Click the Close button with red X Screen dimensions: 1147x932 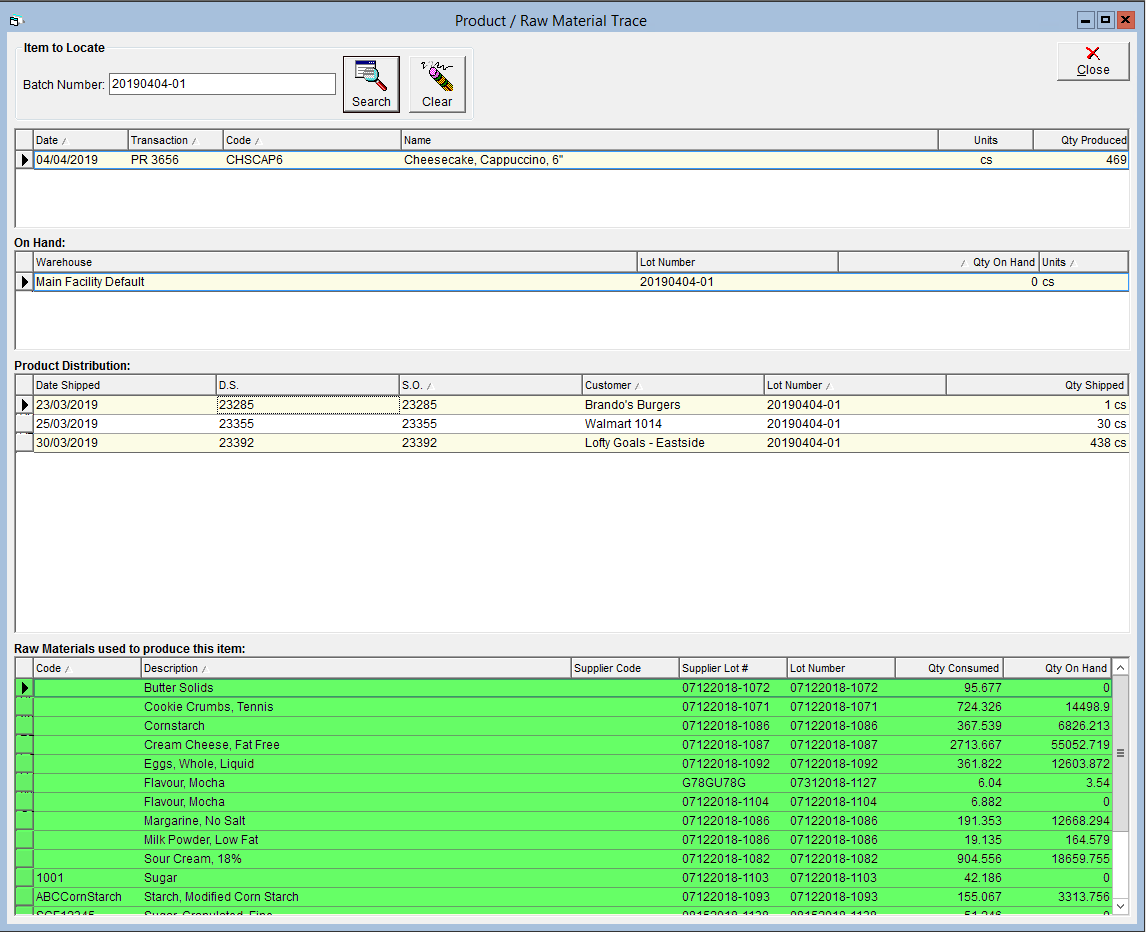1093,61
